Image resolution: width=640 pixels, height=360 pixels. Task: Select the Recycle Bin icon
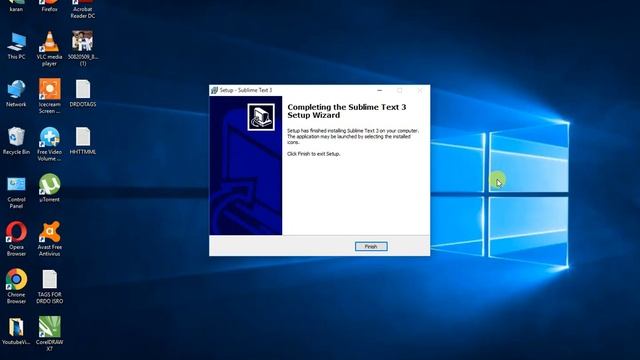pyautogui.click(x=16, y=141)
